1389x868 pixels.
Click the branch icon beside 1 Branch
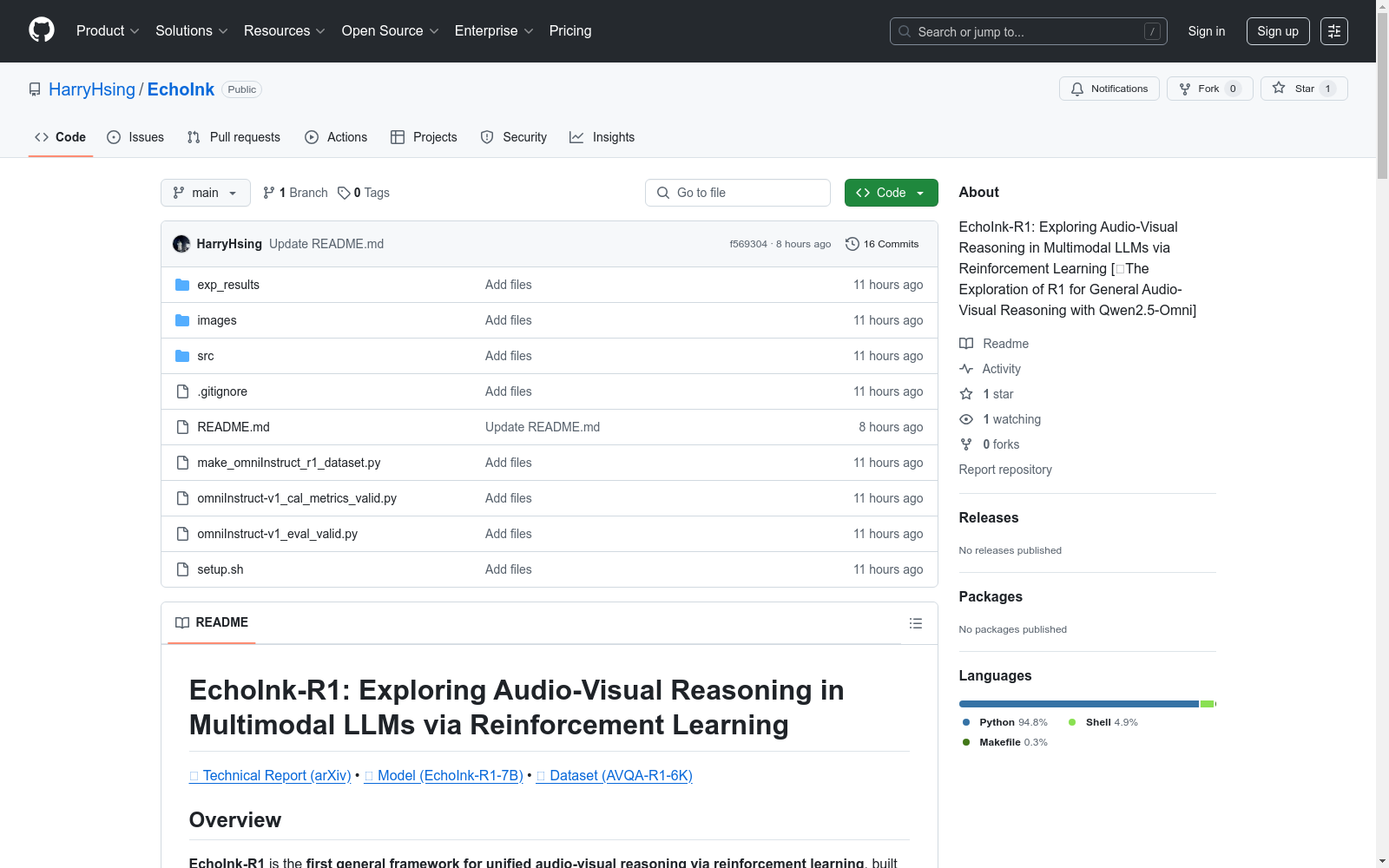click(x=269, y=193)
